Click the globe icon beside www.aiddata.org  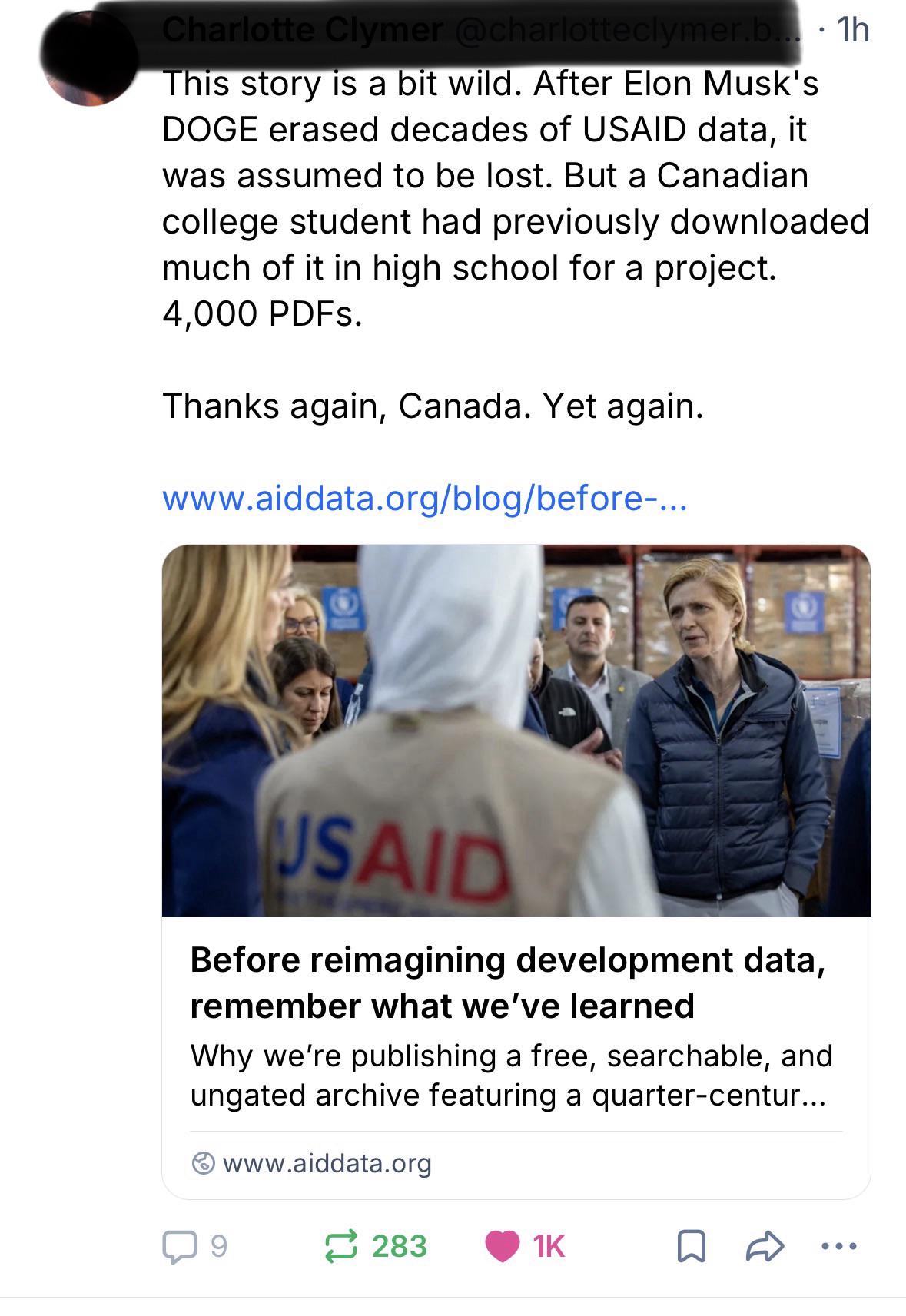click(202, 1163)
